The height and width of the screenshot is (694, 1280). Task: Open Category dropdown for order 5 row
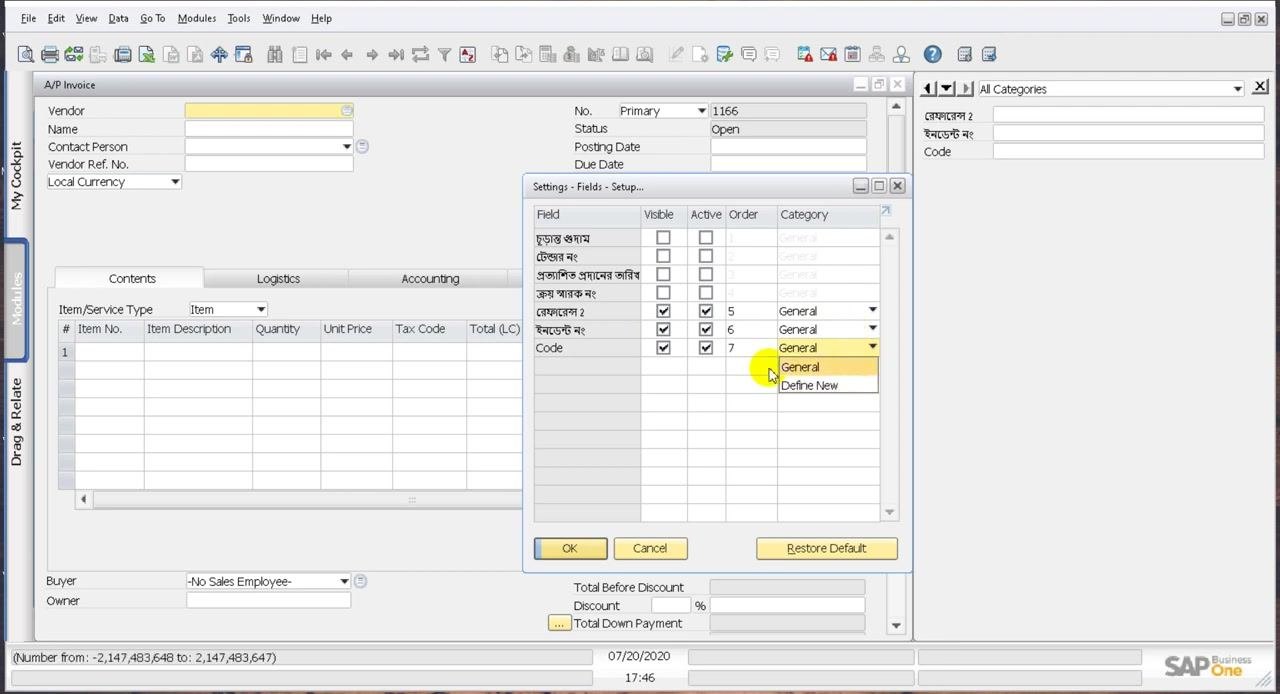click(x=872, y=311)
